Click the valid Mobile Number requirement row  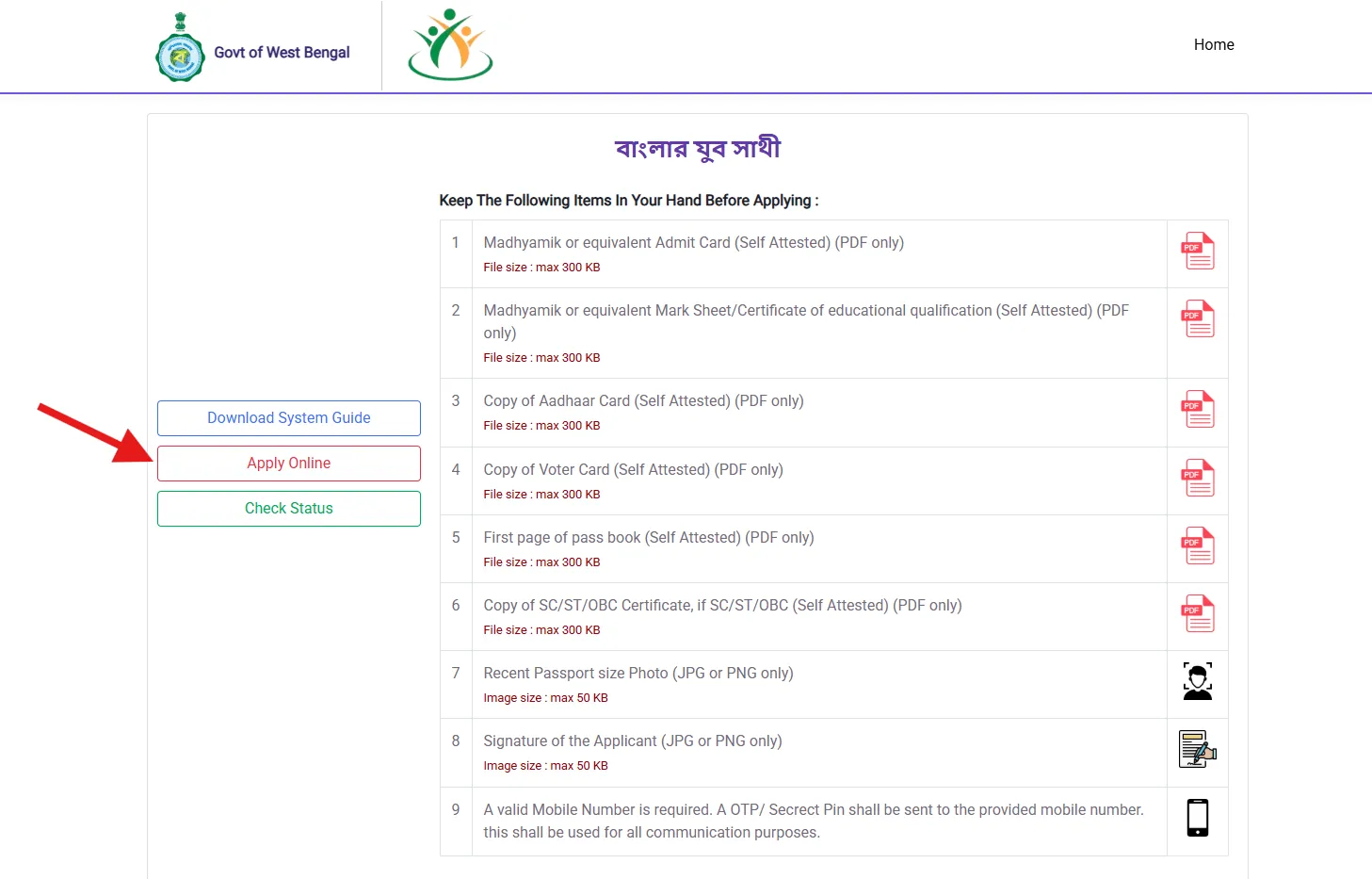(814, 821)
